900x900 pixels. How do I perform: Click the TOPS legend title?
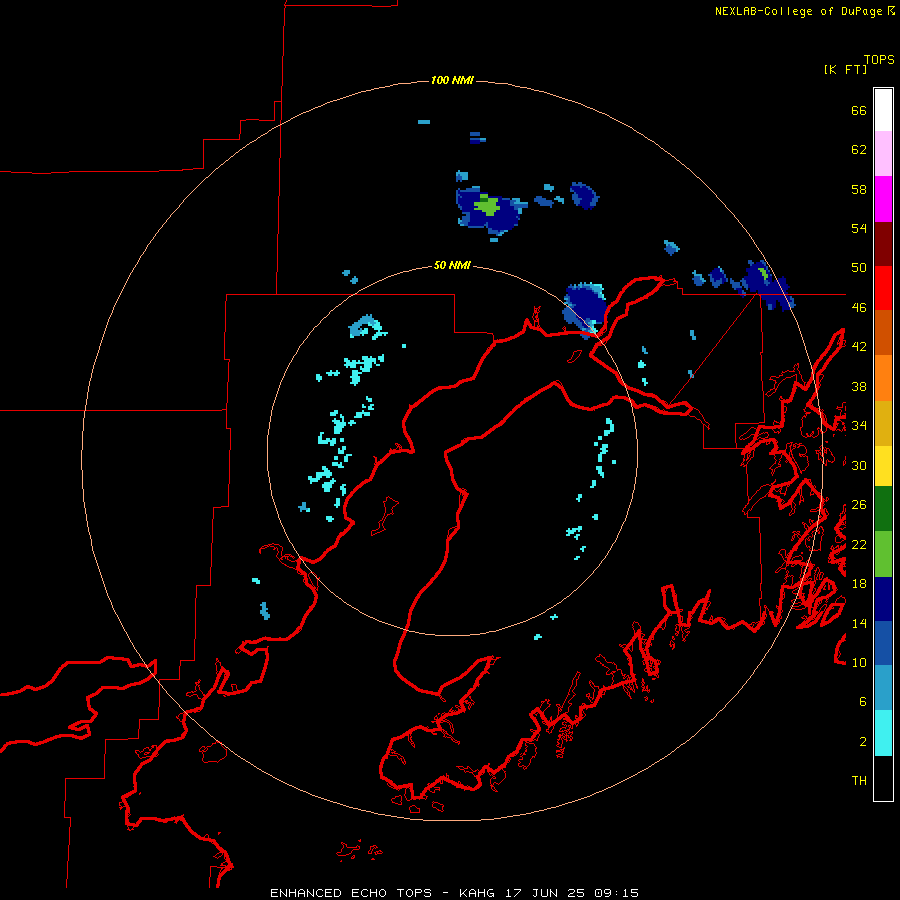pyautogui.click(x=879, y=60)
